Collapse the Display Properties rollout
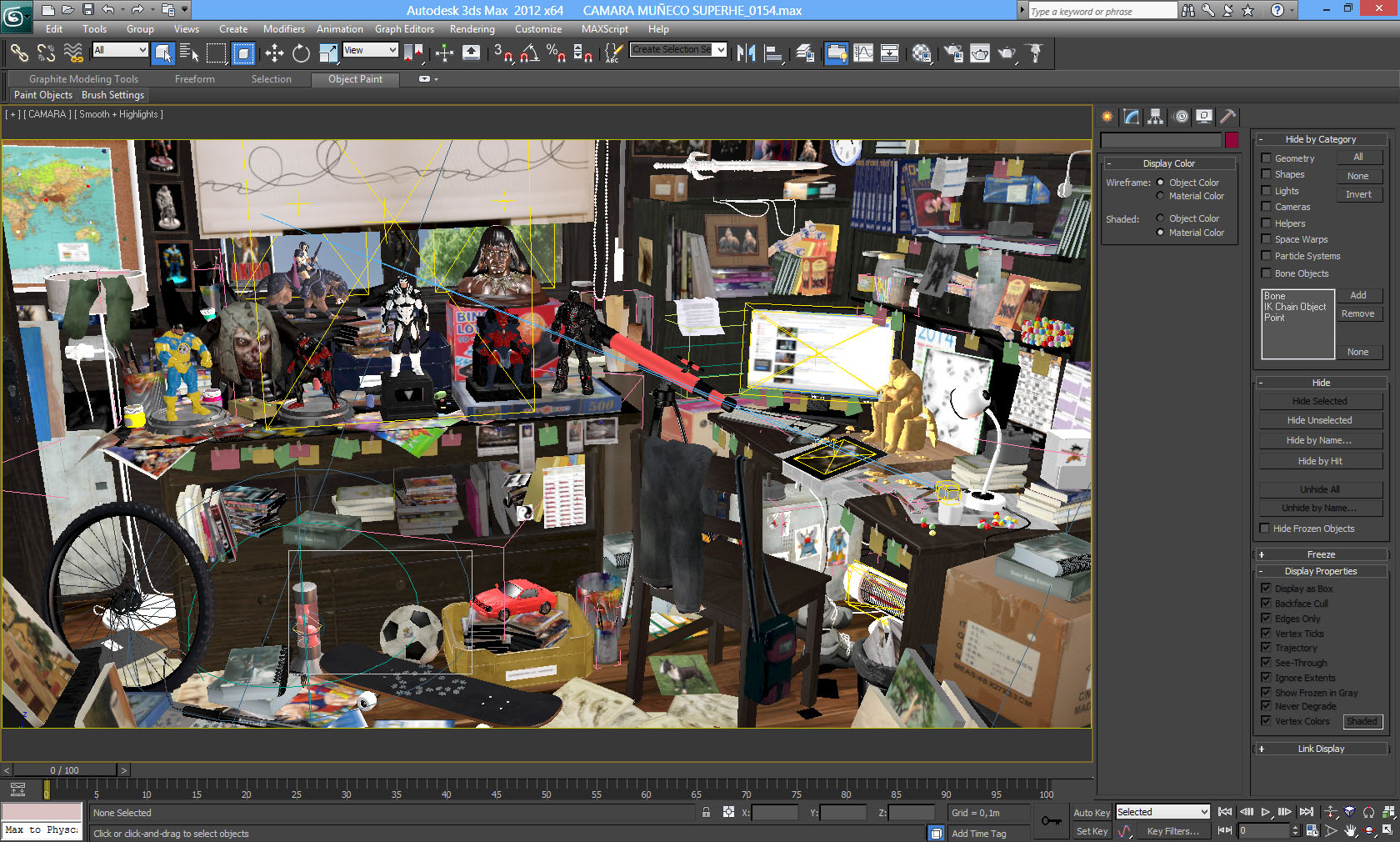The height and width of the screenshot is (842, 1400). tap(1321, 571)
